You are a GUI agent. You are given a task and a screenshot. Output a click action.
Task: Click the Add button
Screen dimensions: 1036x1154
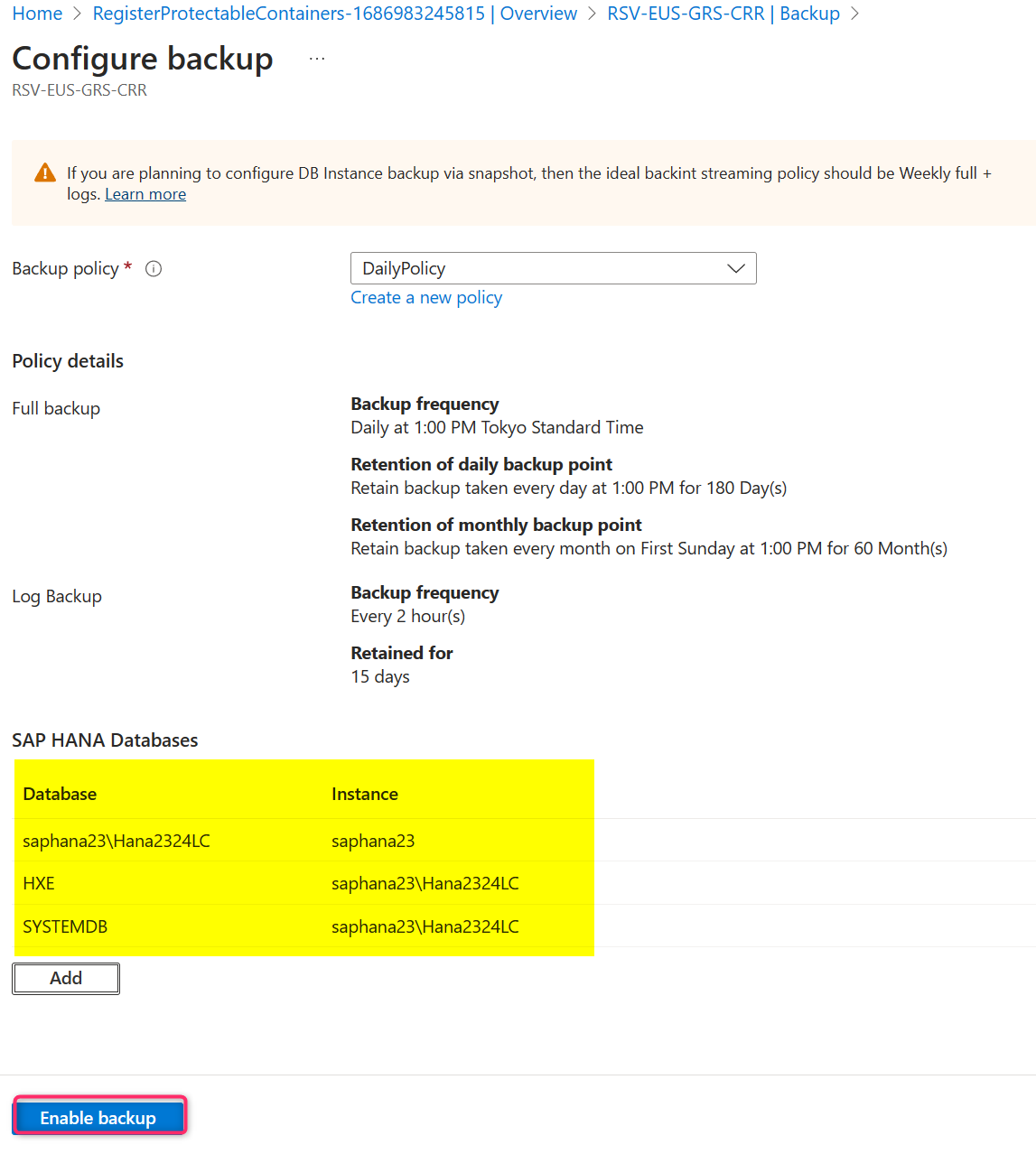click(66, 979)
